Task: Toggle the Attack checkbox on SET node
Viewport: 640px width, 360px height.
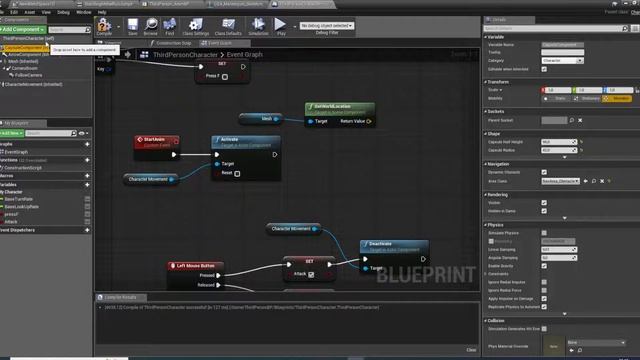Action: tap(311, 275)
